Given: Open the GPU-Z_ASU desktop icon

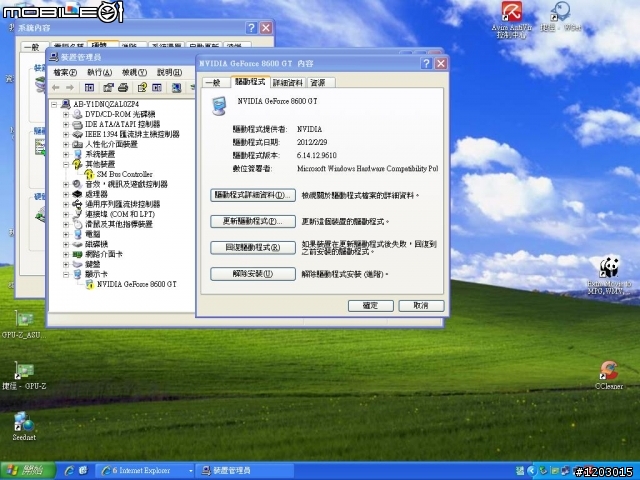Looking at the screenshot, I should tap(24, 324).
